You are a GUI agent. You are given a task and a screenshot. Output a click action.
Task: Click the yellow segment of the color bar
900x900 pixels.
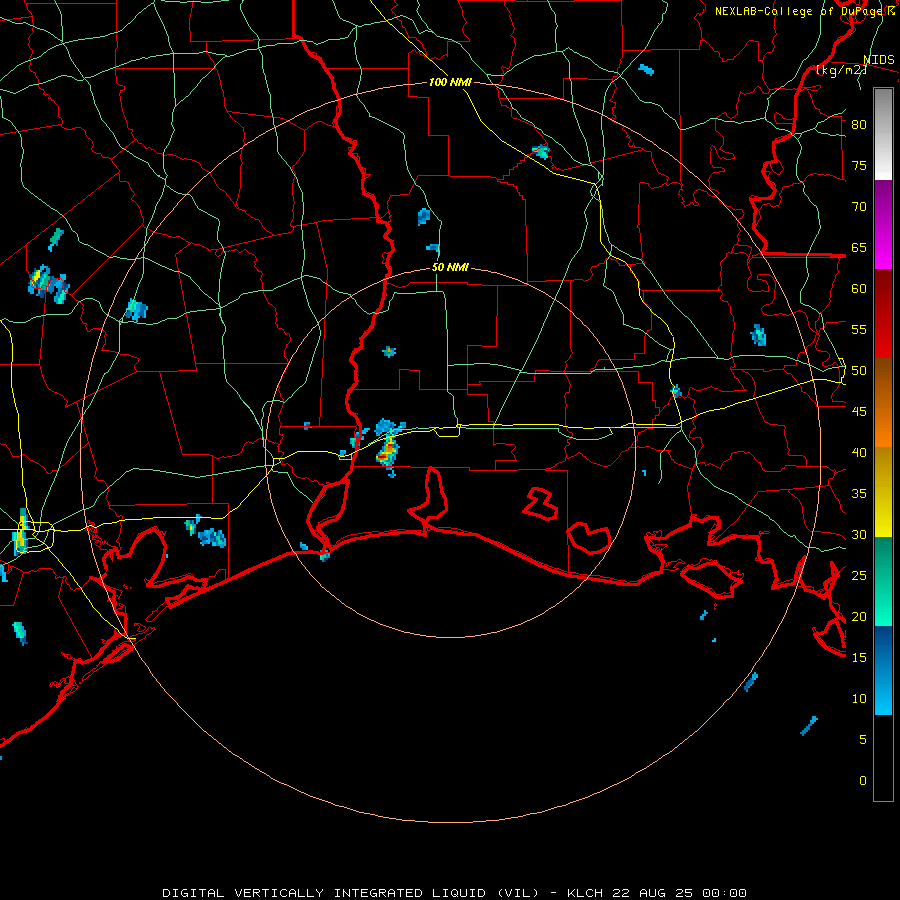(883, 492)
